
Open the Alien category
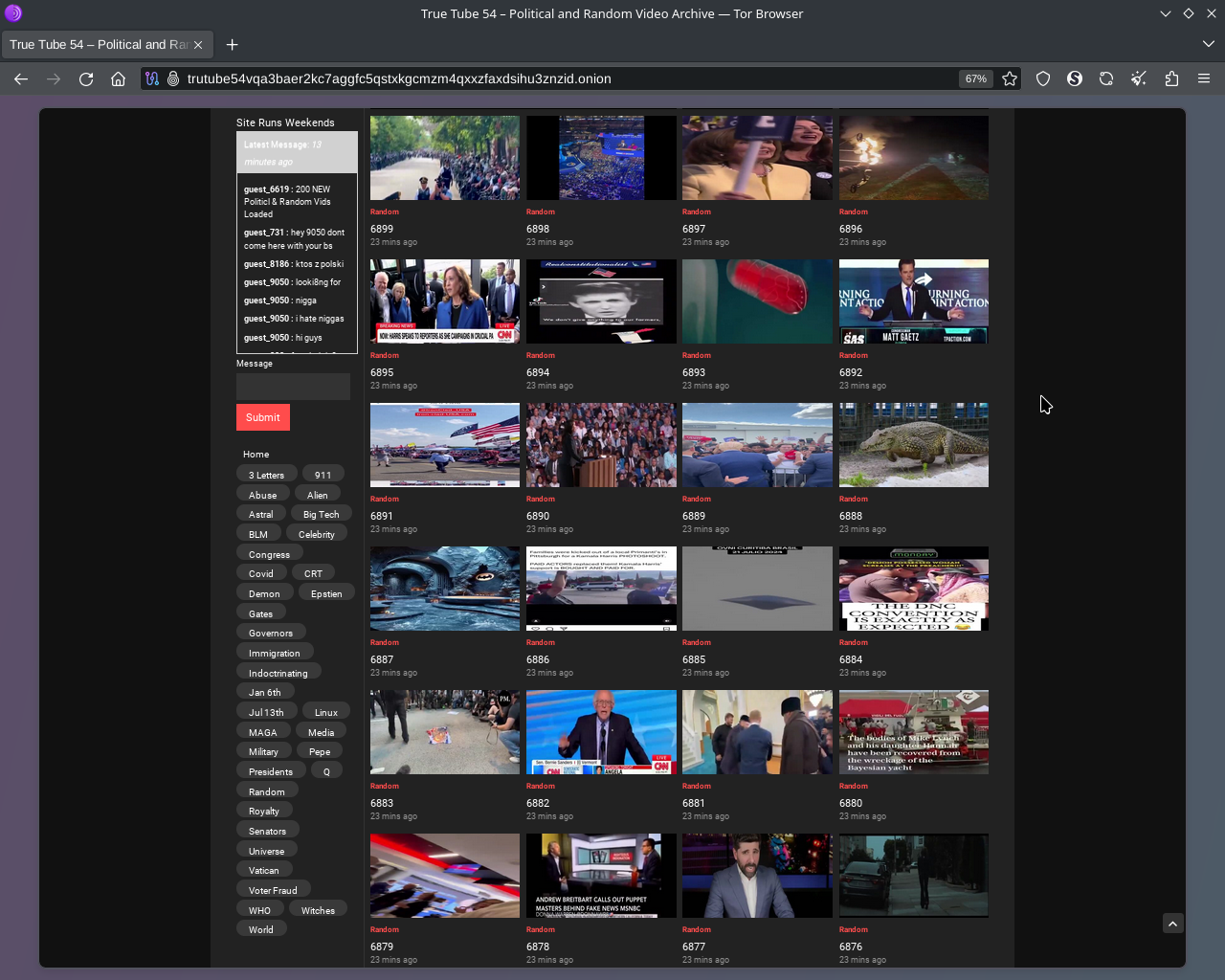click(x=318, y=495)
